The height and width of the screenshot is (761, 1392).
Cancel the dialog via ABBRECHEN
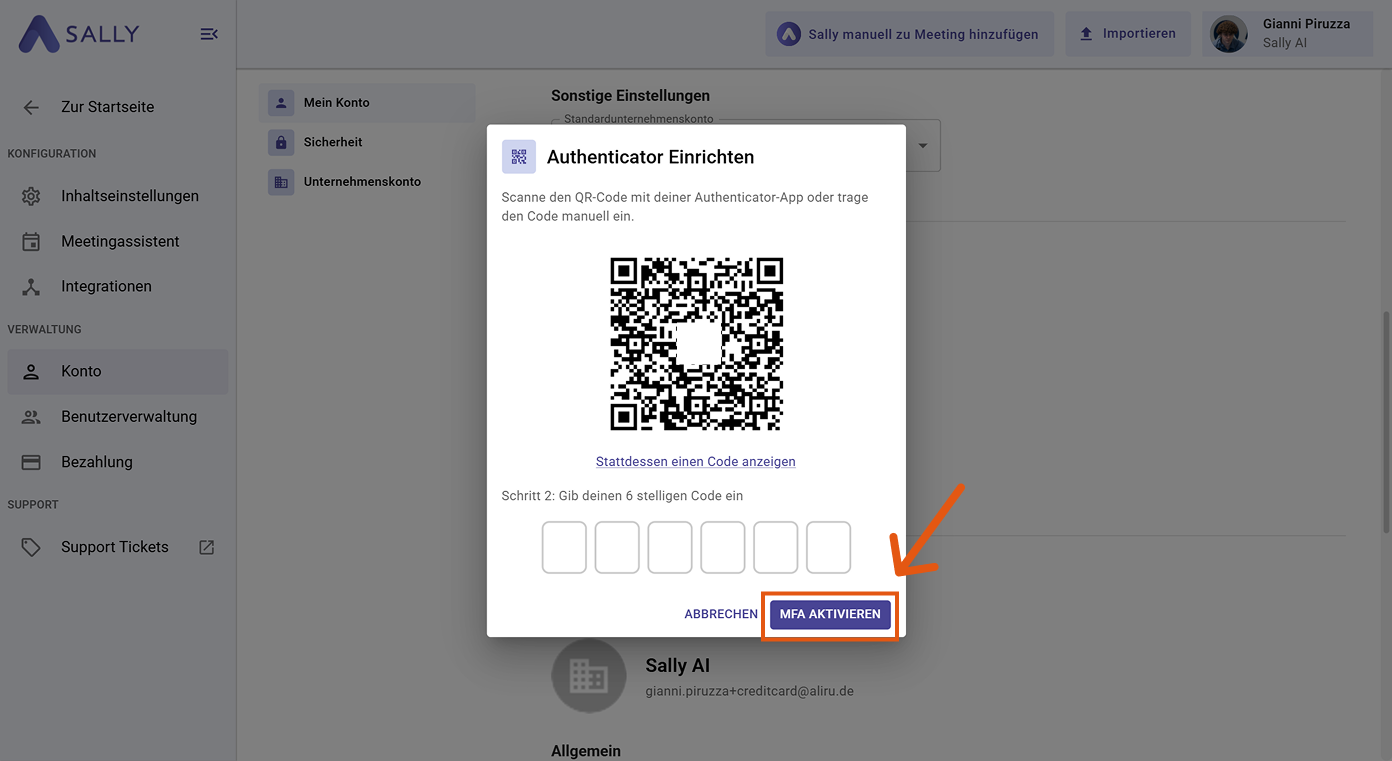coord(721,613)
